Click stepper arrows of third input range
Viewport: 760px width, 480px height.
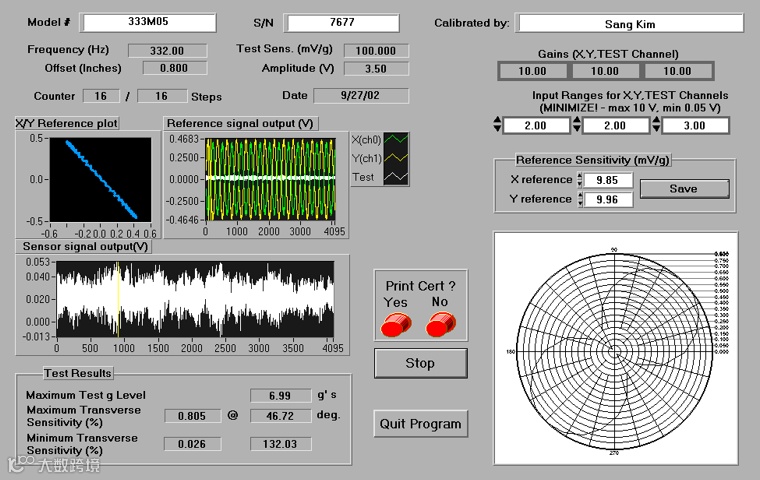coord(657,126)
